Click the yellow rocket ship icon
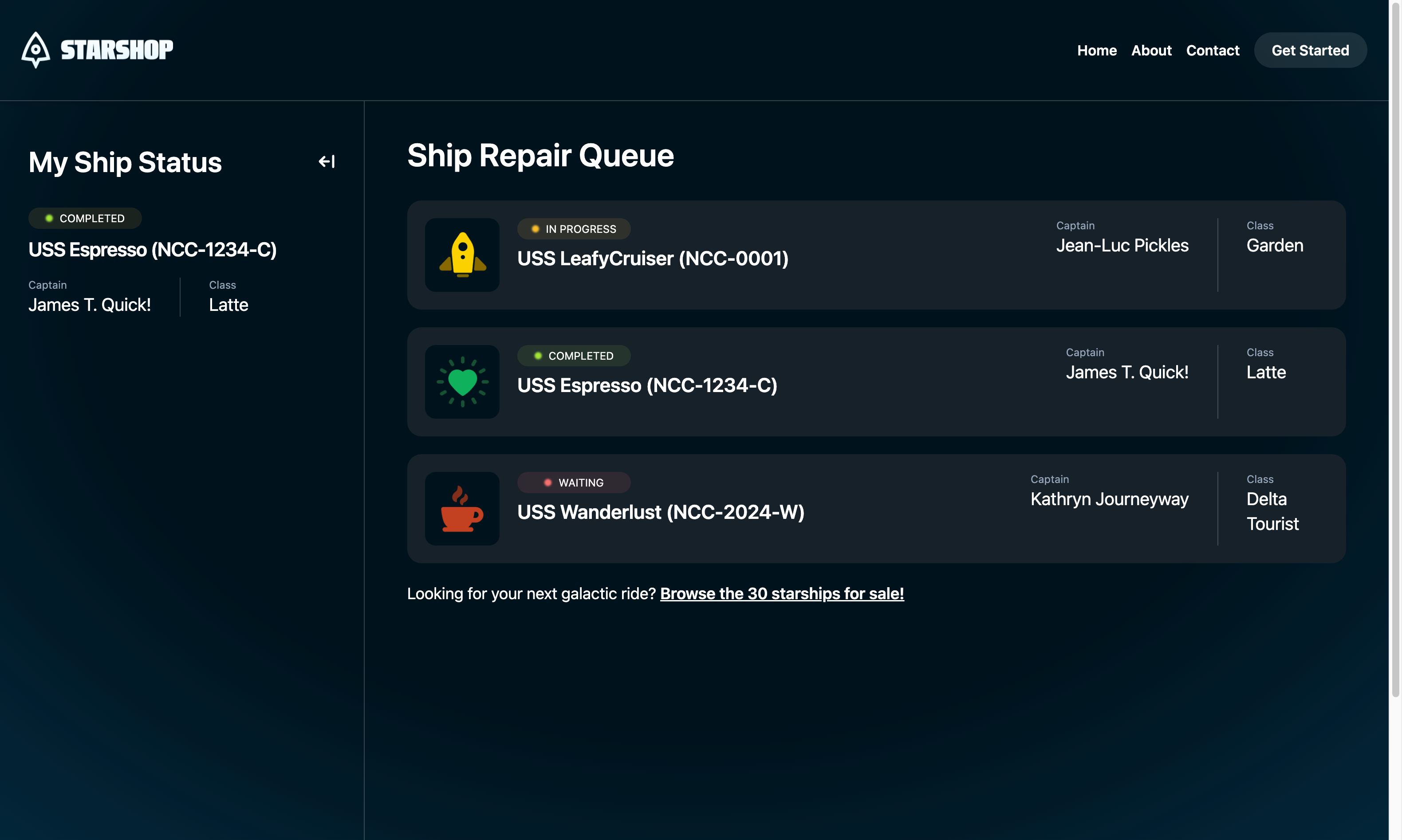Image resolution: width=1402 pixels, height=840 pixels. tap(463, 255)
